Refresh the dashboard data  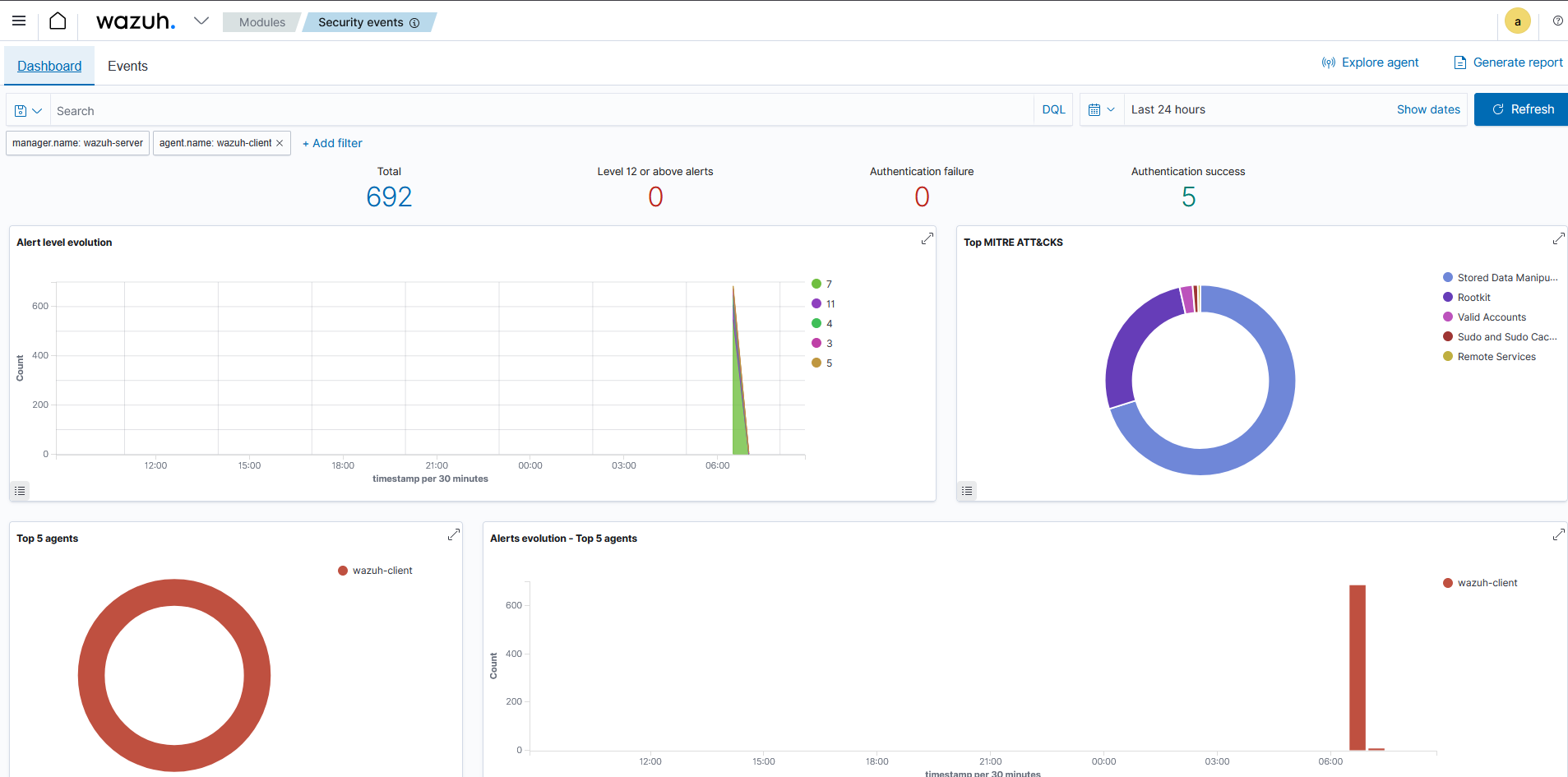tap(1521, 109)
